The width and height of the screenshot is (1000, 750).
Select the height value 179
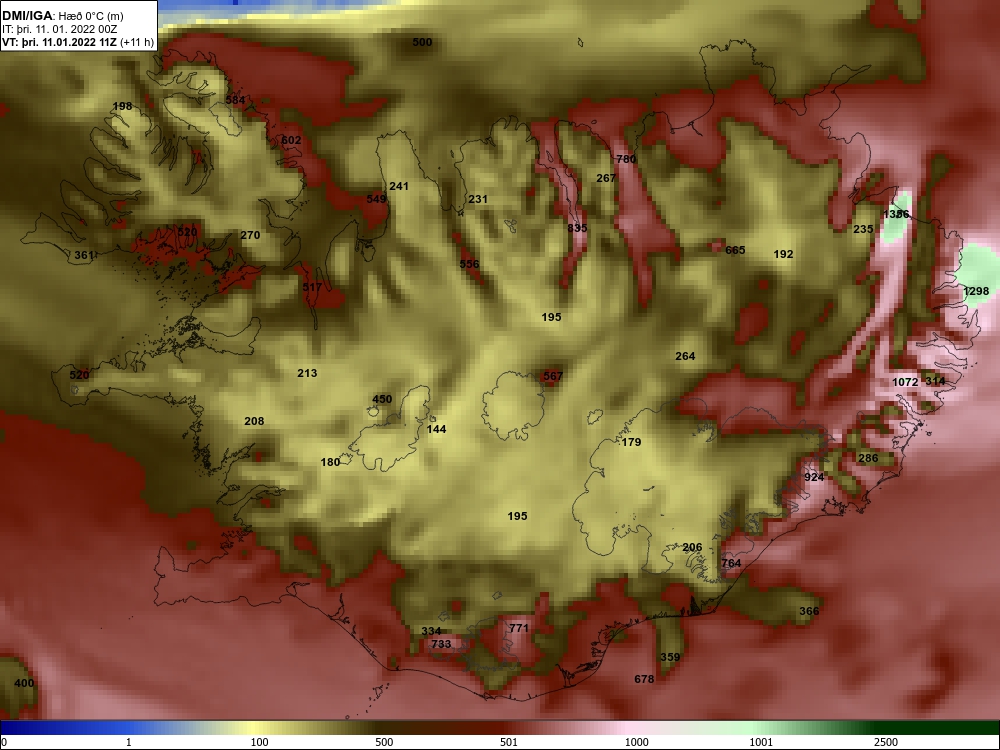[x=631, y=442]
